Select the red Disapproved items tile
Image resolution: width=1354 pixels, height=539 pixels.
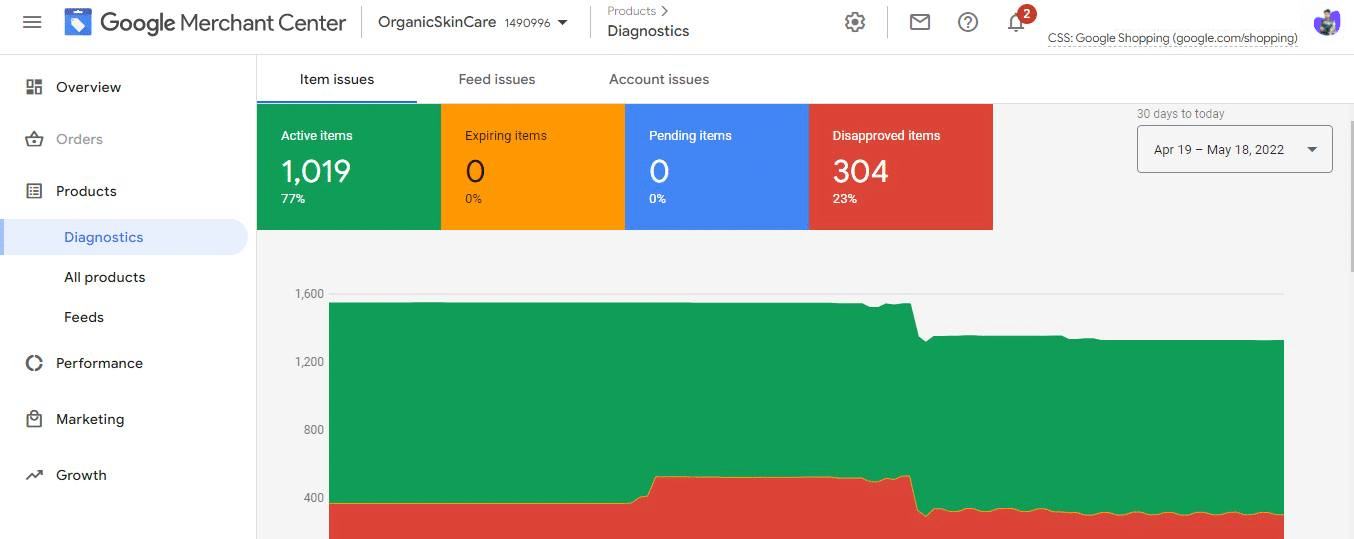[900, 167]
